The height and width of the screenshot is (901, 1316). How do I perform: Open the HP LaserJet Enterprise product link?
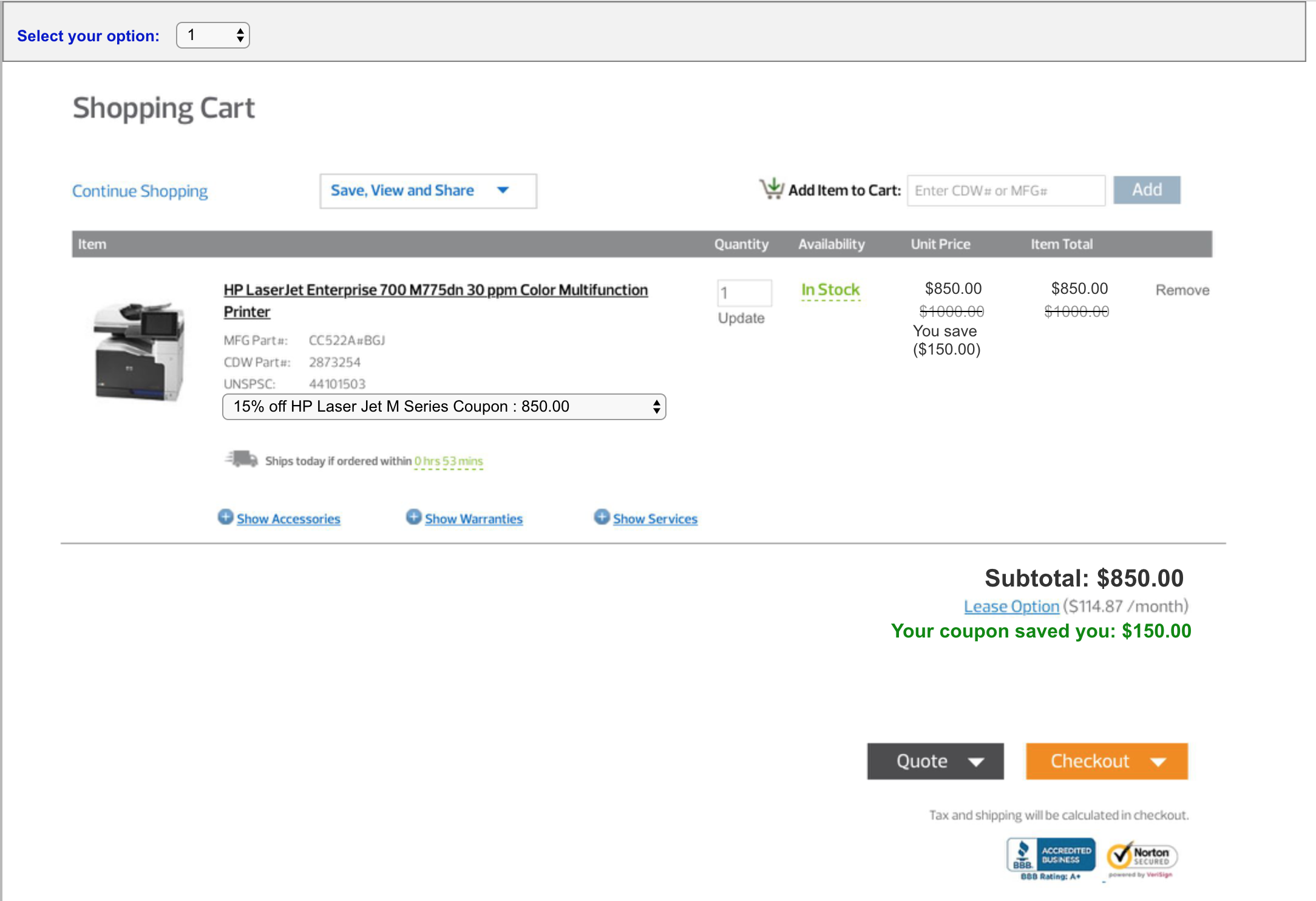click(x=435, y=290)
